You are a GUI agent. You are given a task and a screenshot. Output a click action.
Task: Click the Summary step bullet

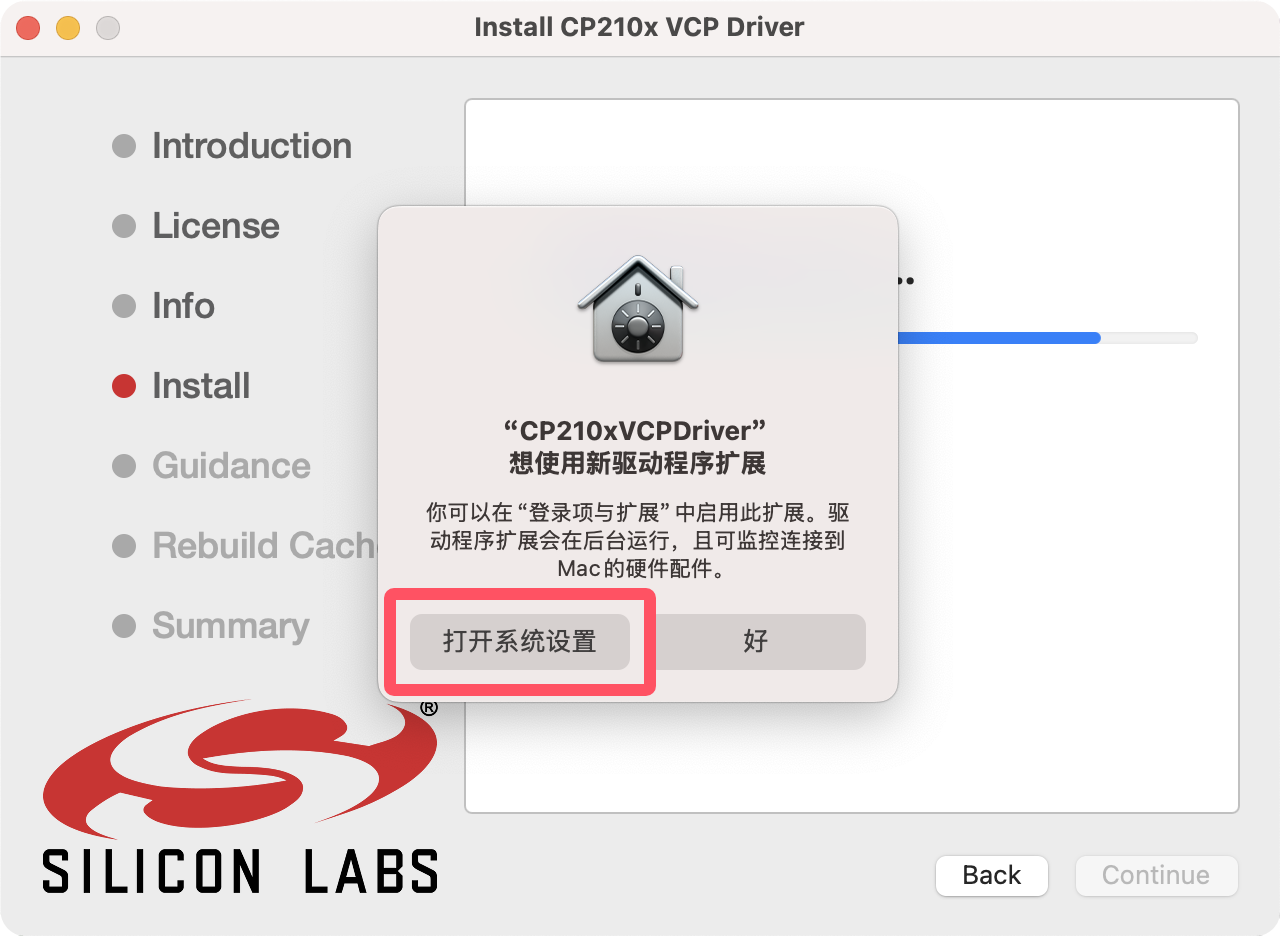pyautogui.click(x=124, y=626)
